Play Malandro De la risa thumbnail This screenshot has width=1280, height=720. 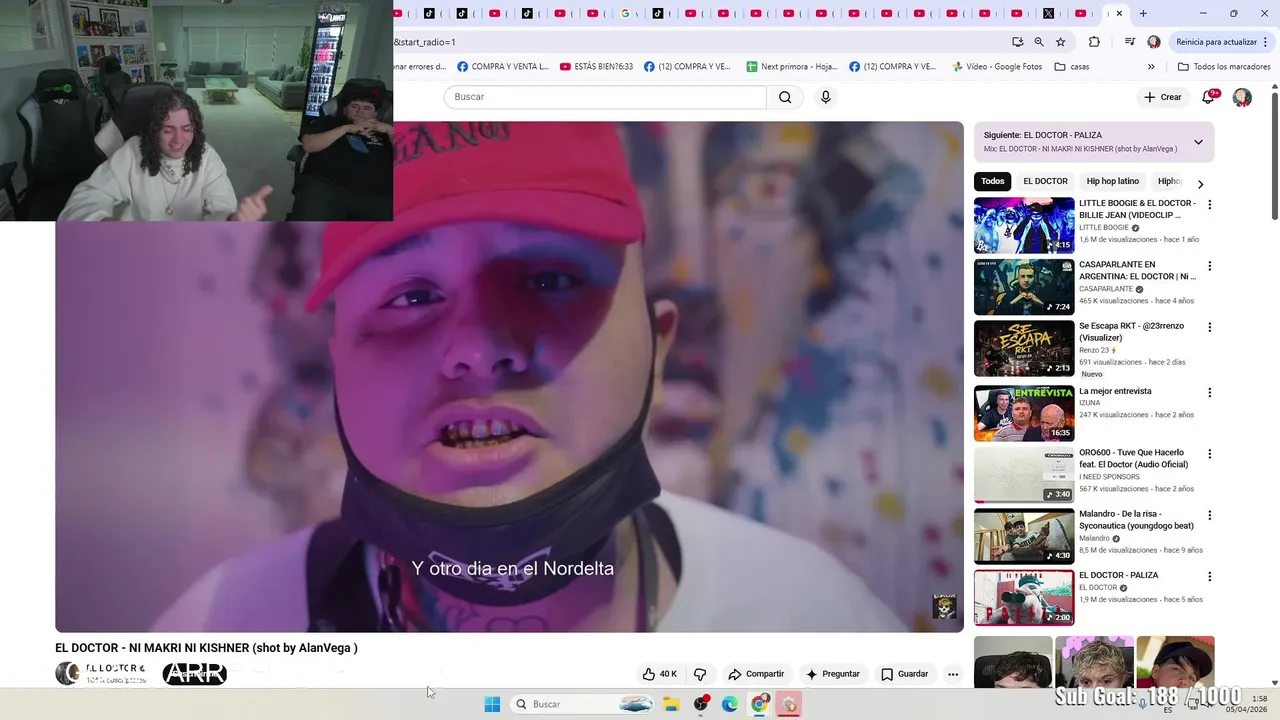click(1024, 536)
